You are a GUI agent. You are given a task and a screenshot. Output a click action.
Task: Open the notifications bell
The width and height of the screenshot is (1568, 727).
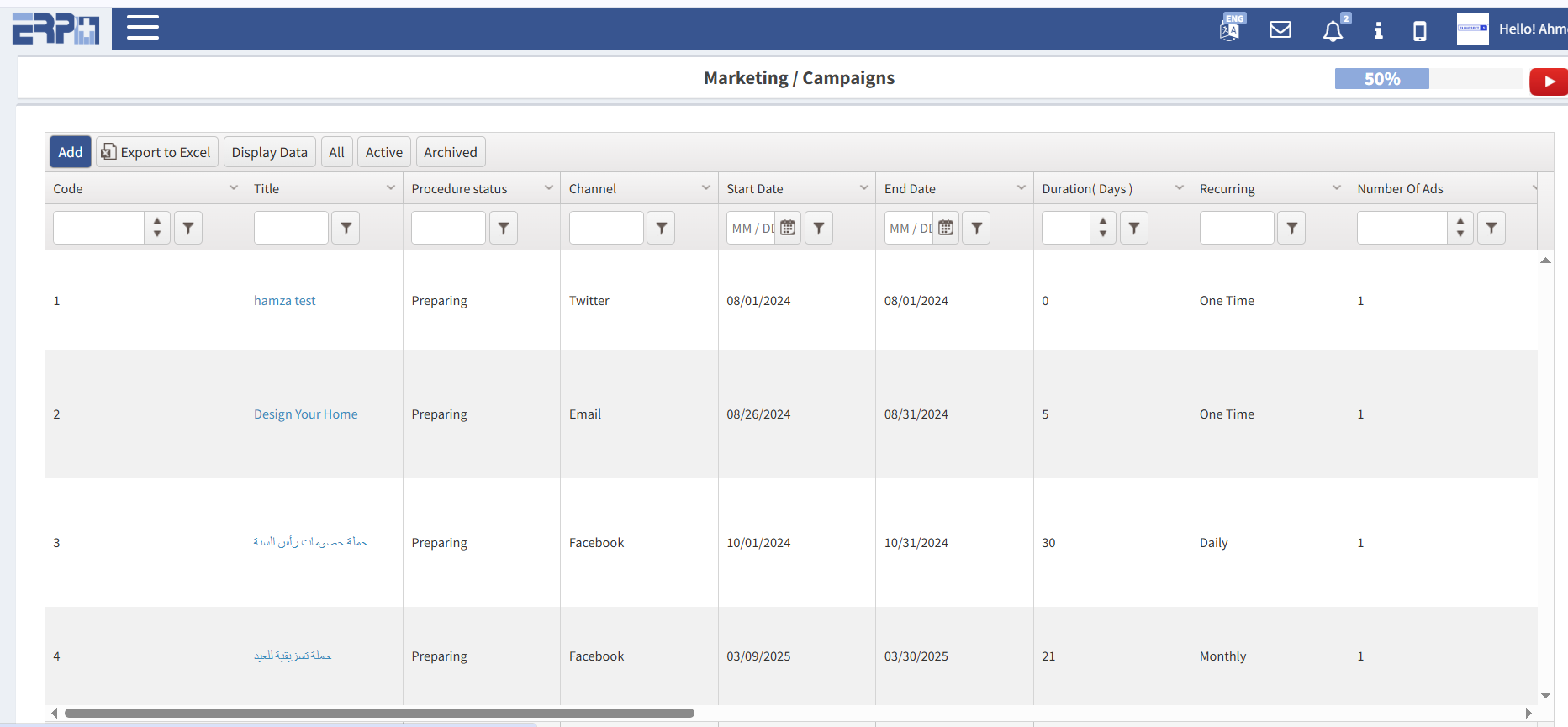click(1333, 31)
